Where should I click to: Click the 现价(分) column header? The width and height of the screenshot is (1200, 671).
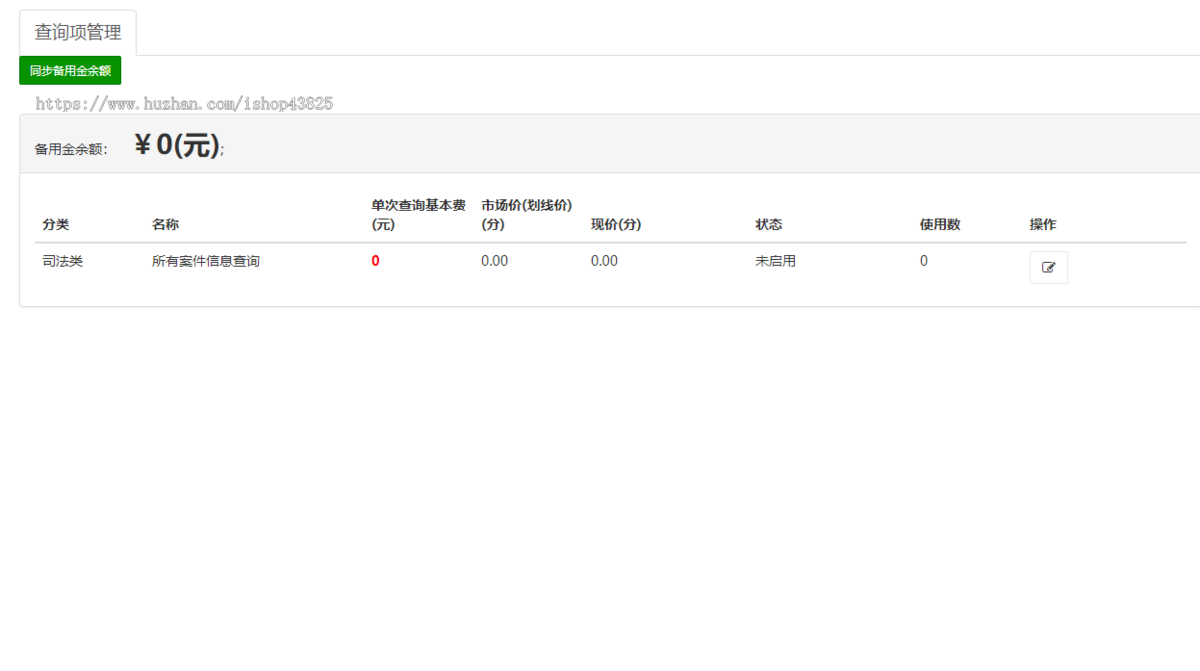point(616,224)
